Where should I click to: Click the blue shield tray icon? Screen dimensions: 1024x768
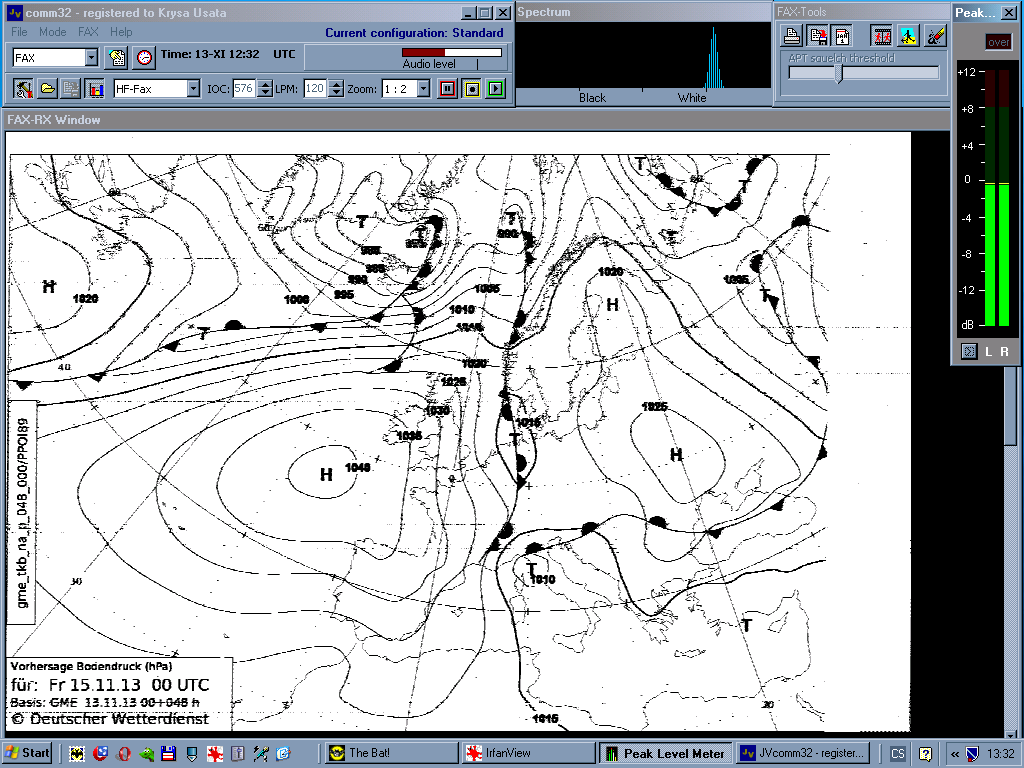point(972,754)
